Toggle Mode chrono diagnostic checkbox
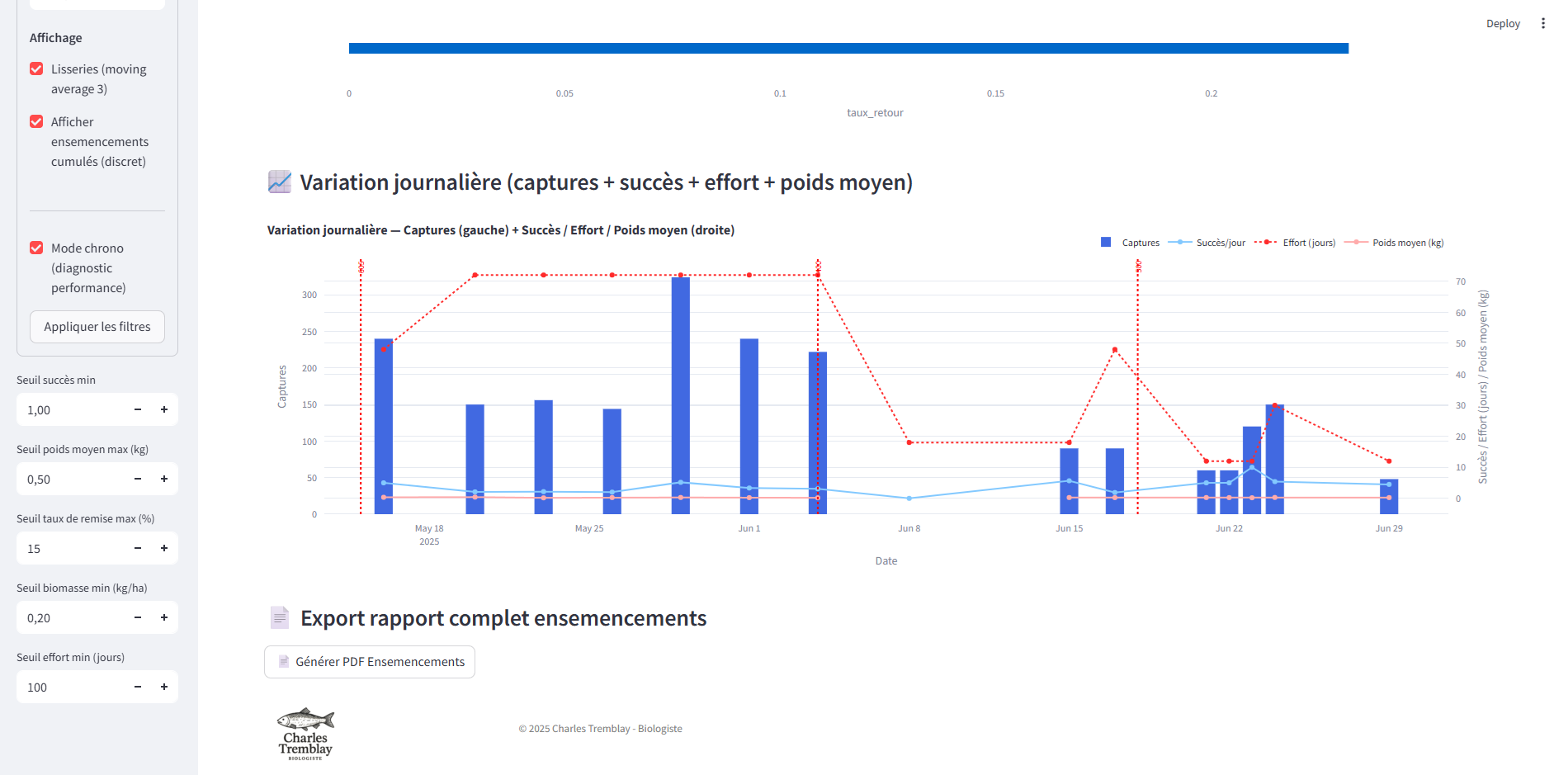The height and width of the screenshot is (775, 1568). [x=36, y=248]
